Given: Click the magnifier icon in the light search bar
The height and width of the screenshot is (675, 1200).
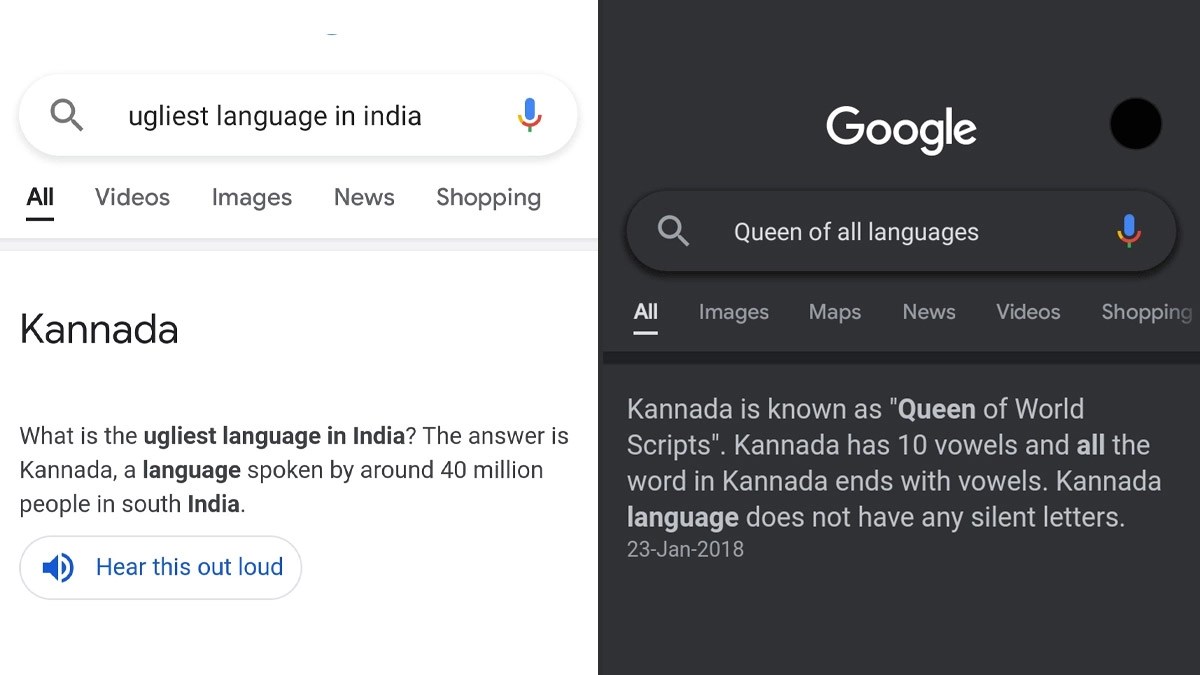Looking at the screenshot, I should click(67, 116).
